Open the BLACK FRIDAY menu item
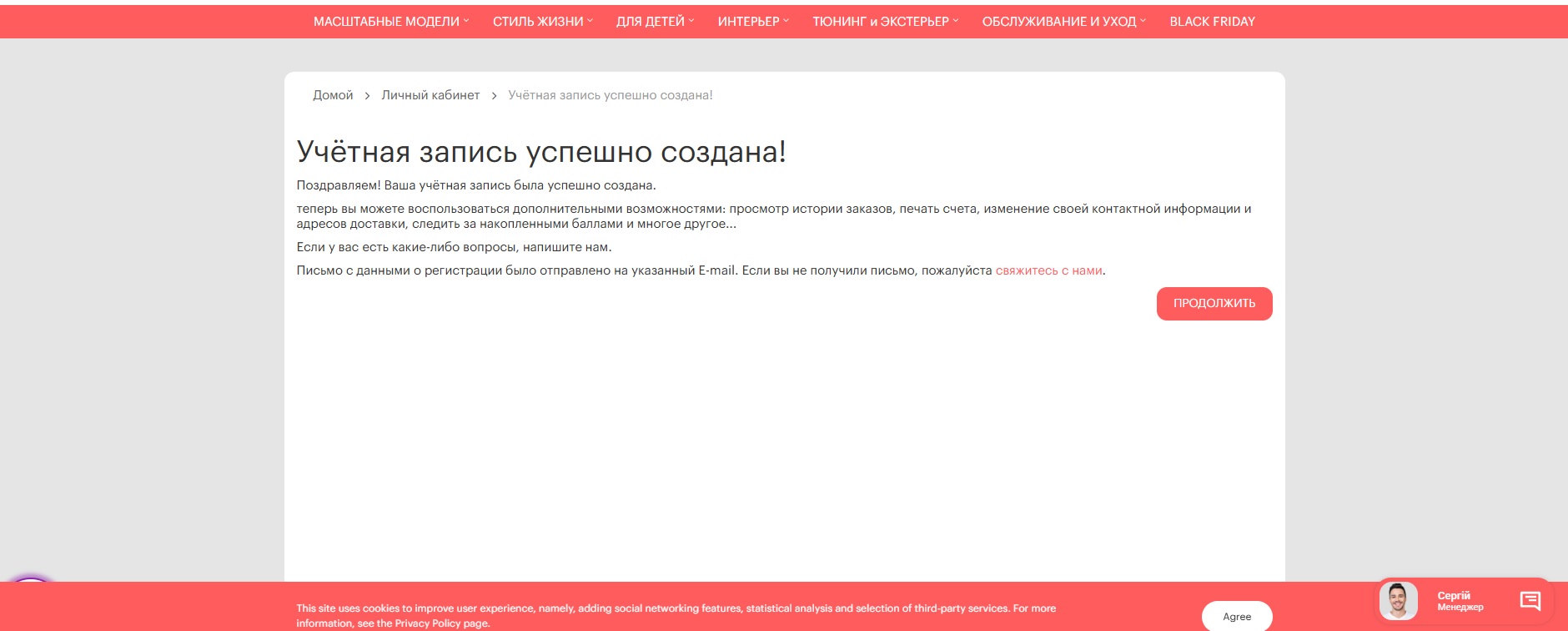 [1212, 22]
